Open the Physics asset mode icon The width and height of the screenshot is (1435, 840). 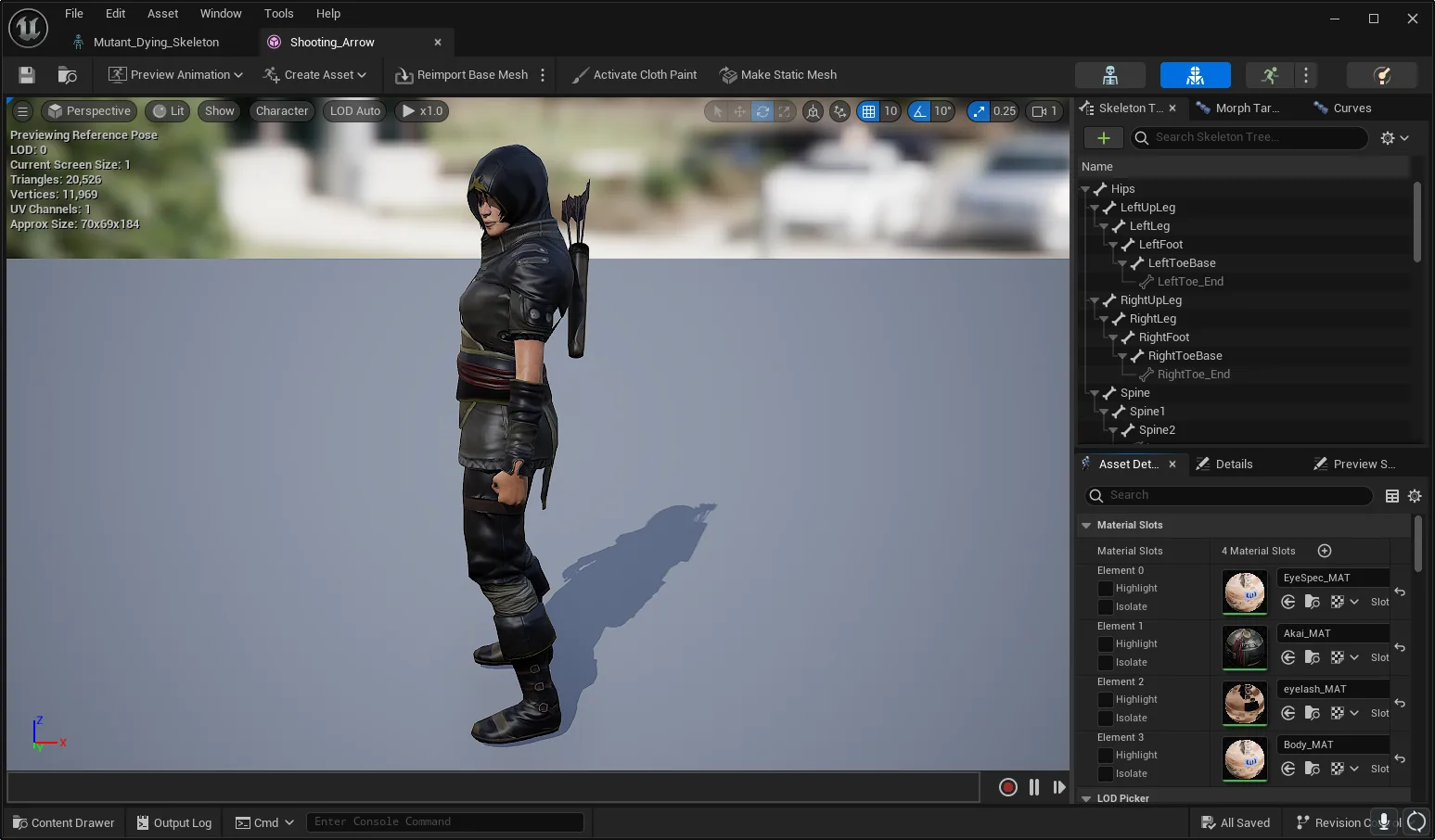pyautogui.click(x=1382, y=75)
